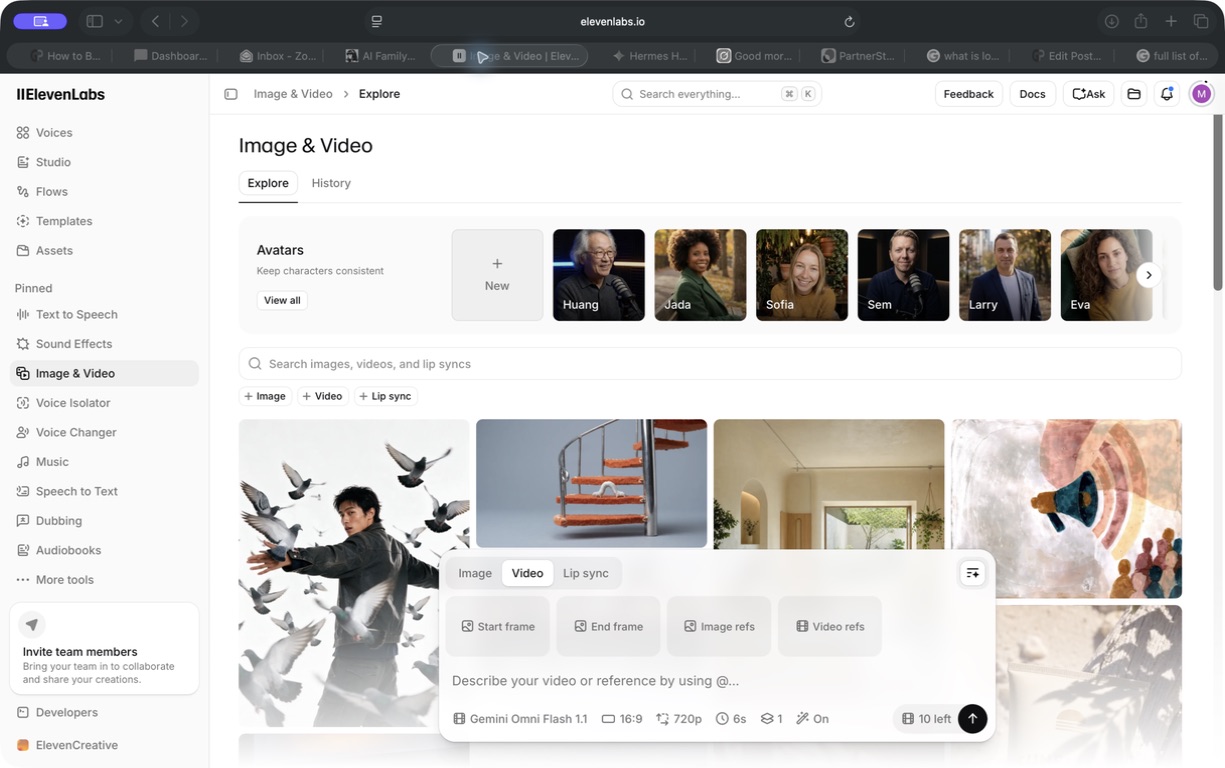Add Image refs
The image size is (1225, 768).
[719, 626]
